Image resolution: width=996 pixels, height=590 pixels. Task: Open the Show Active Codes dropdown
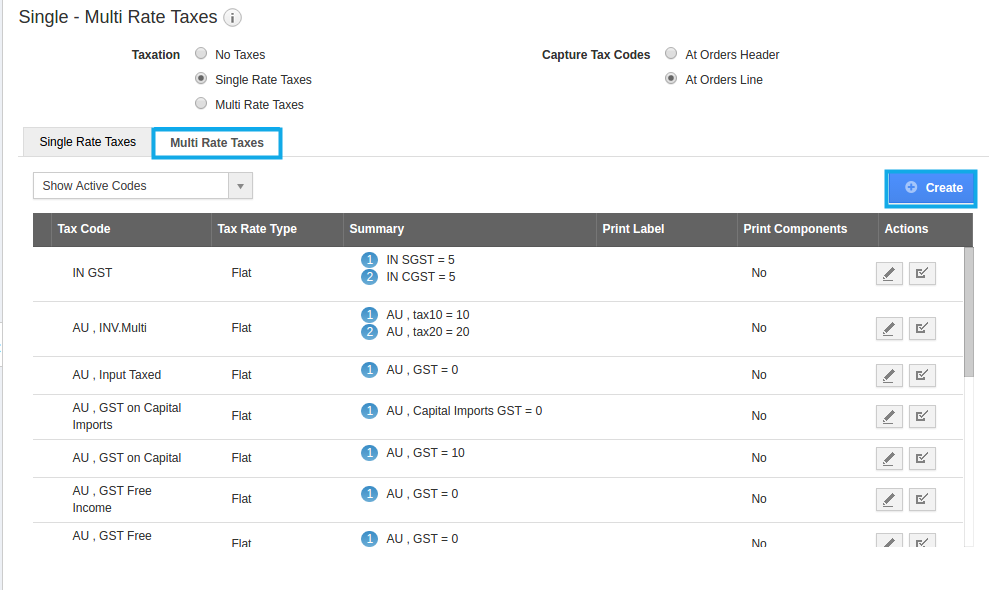pyautogui.click(x=143, y=186)
